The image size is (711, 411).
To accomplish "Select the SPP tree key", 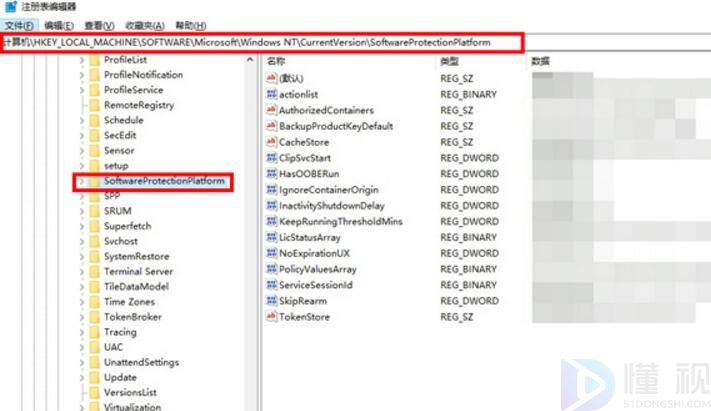I will click(x=112, y=196).
